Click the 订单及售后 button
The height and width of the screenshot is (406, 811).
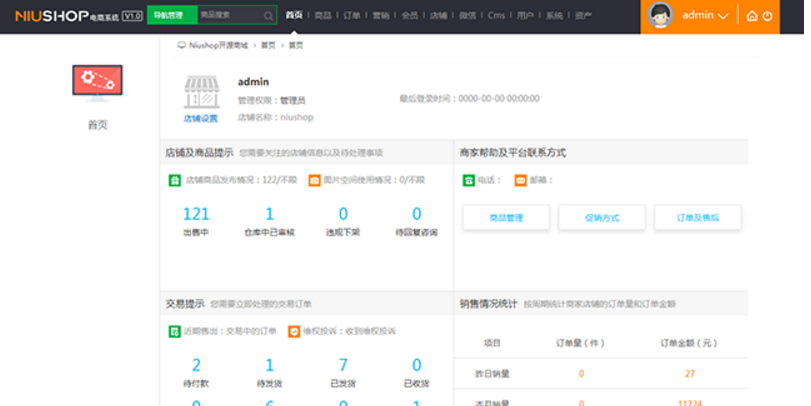[x=698, y=218]
